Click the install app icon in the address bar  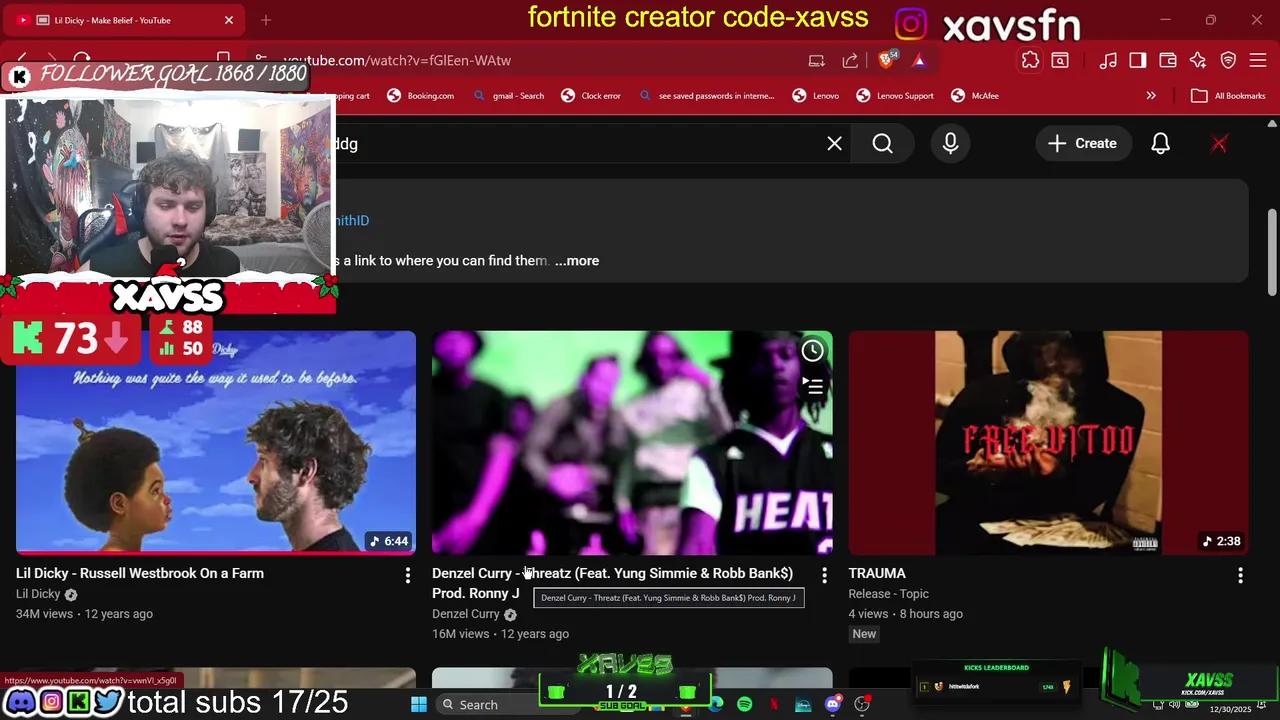[817, 60]
